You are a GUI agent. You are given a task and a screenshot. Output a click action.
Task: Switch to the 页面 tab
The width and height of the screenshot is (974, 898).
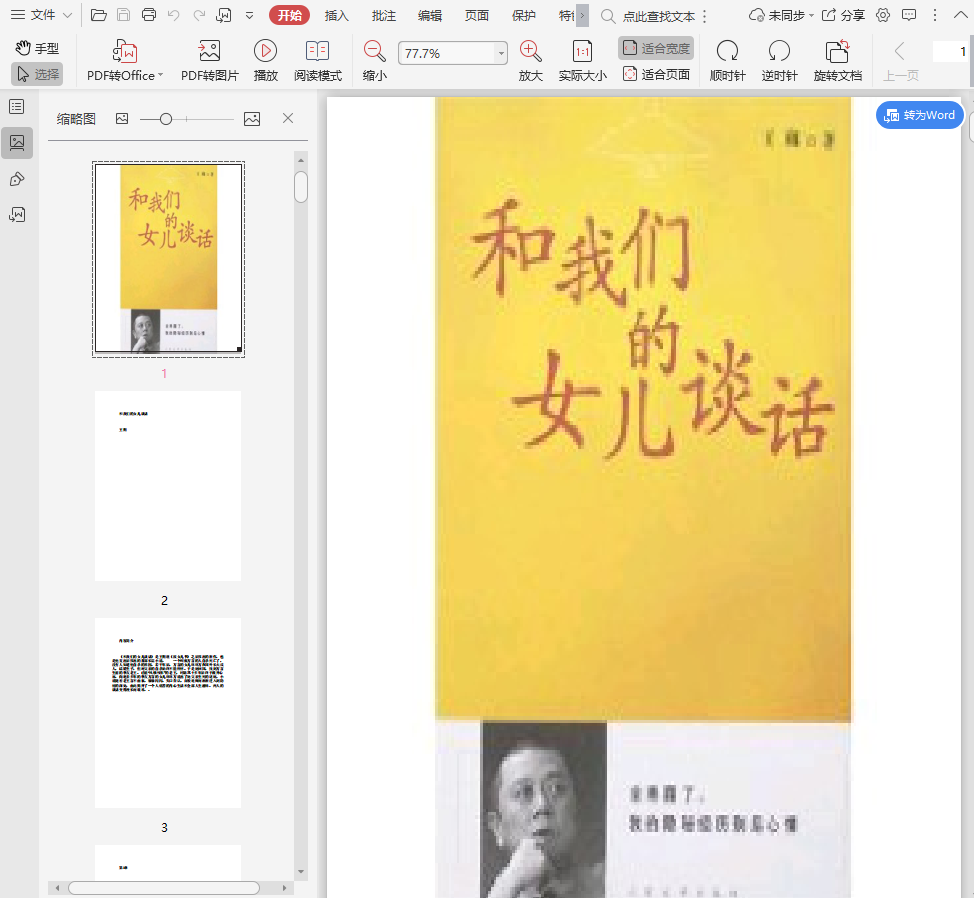(x=476, y=16)
